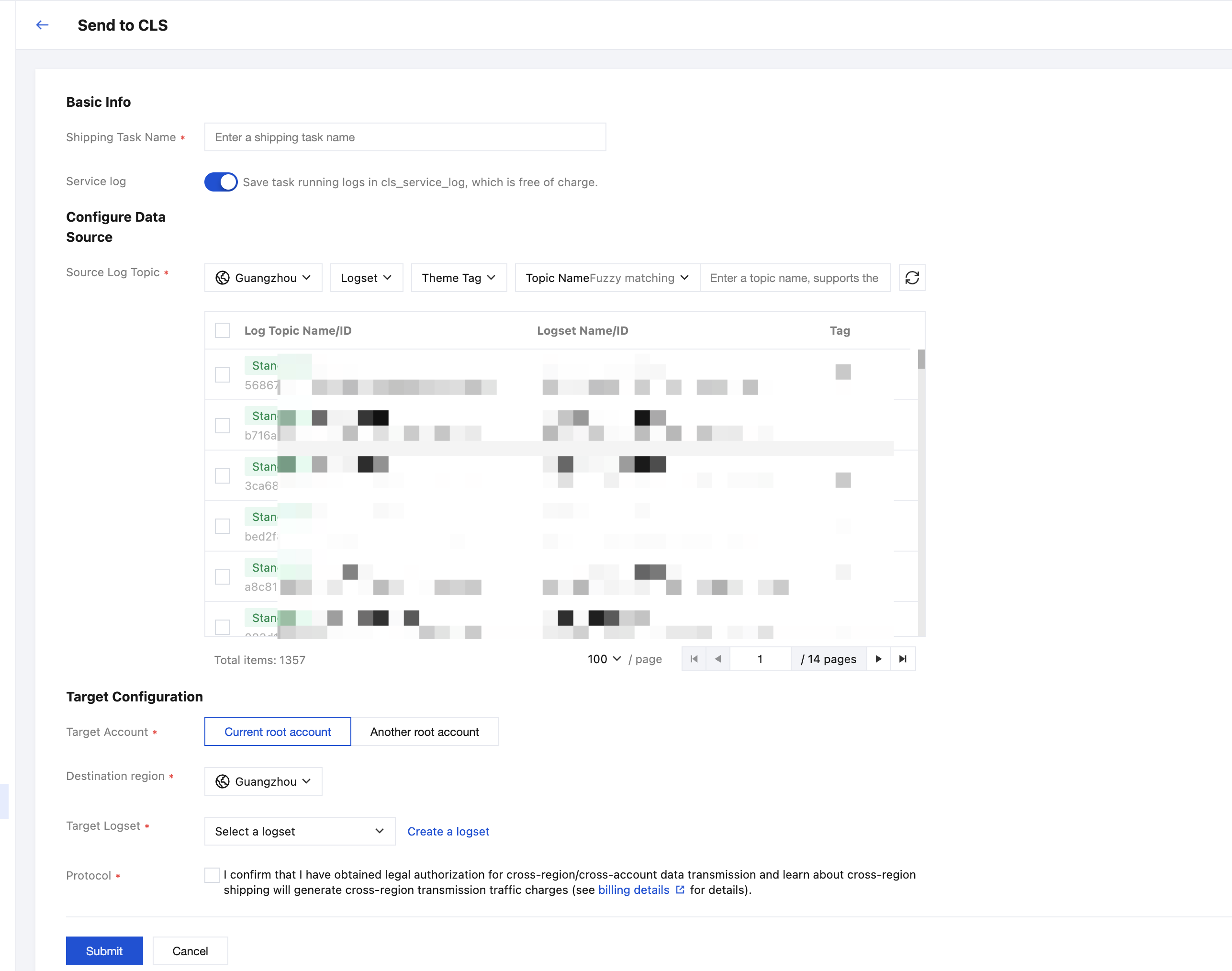Viewport: 1232px width, 971px height.
Task: Go to the next page of topics
Action: click(879, 659)
